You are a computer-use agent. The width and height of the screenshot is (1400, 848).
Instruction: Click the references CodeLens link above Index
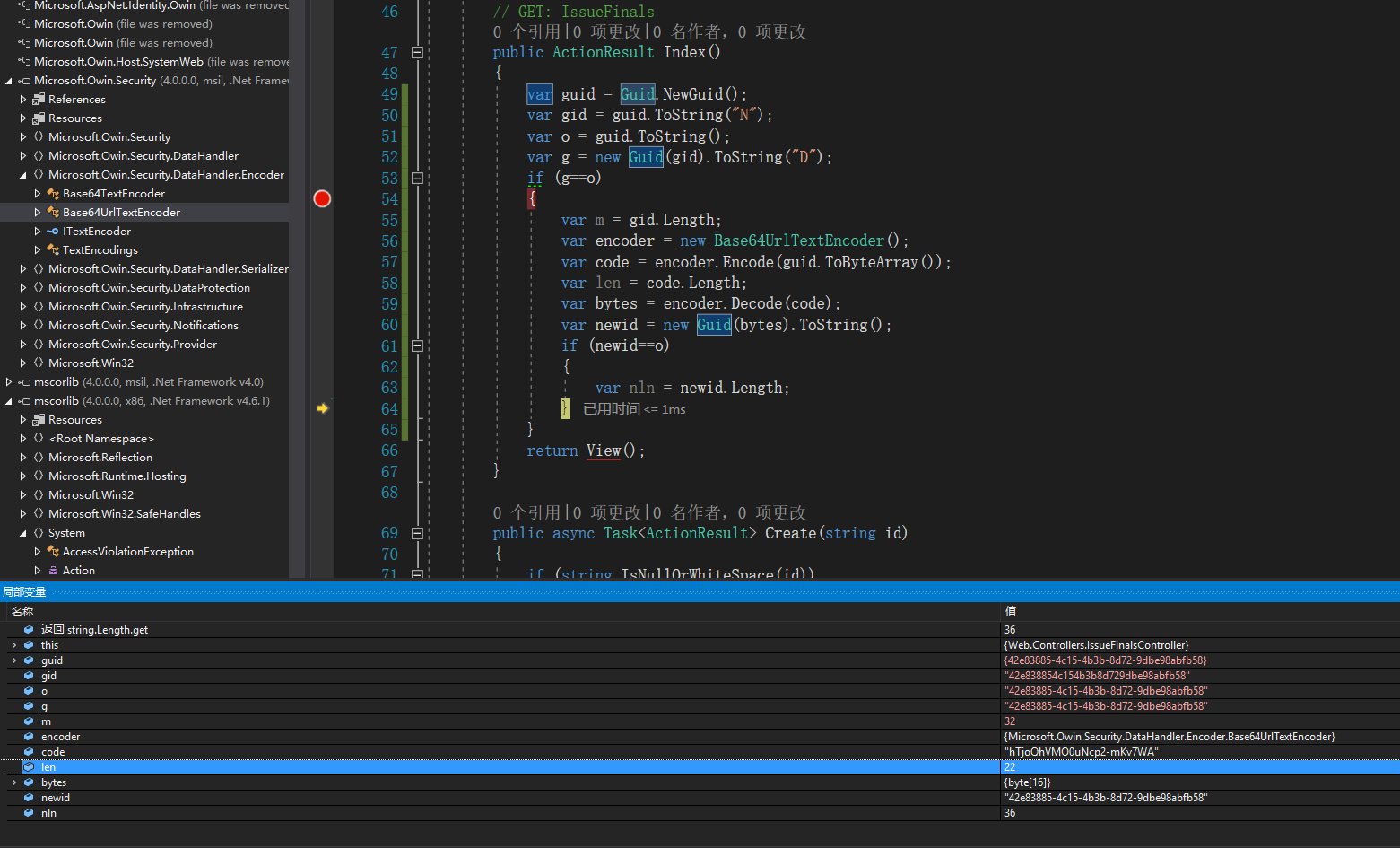526,32
